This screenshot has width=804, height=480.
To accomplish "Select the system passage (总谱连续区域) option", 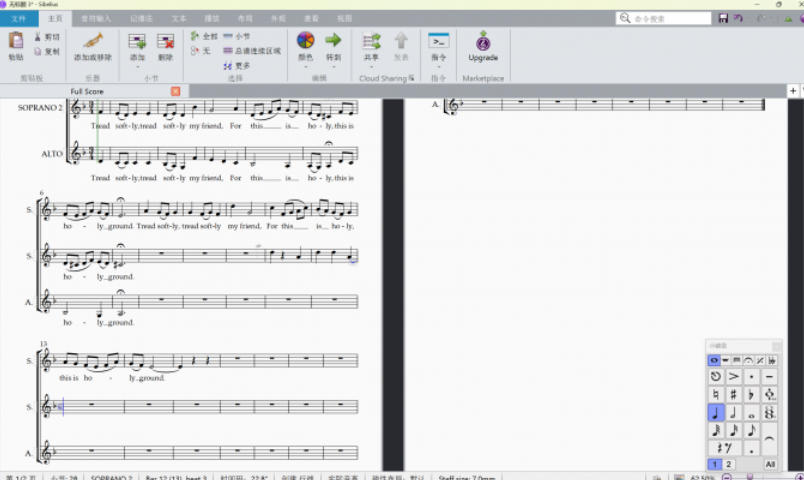I will click(252, 51).
